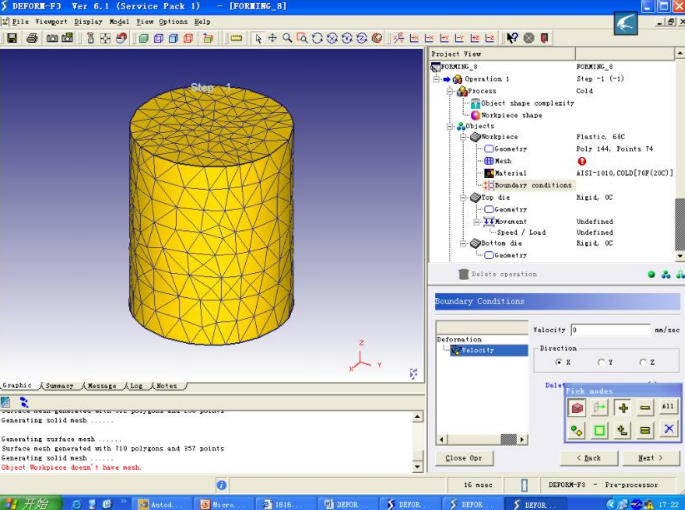This screenshot has height=510, width=685.
Task: Collapse the Bottom die tree node
Action: click(463, 243)
